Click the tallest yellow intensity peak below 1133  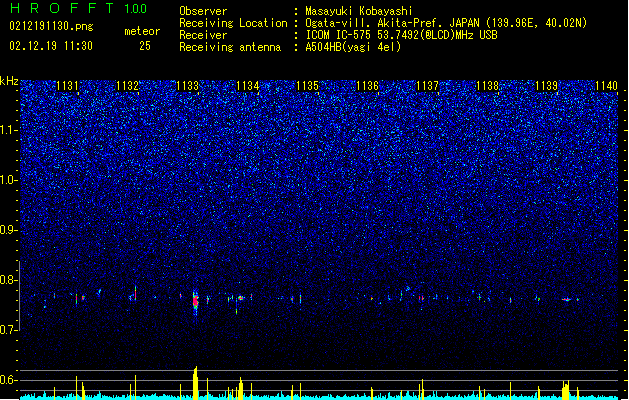[x=195, y=382]
